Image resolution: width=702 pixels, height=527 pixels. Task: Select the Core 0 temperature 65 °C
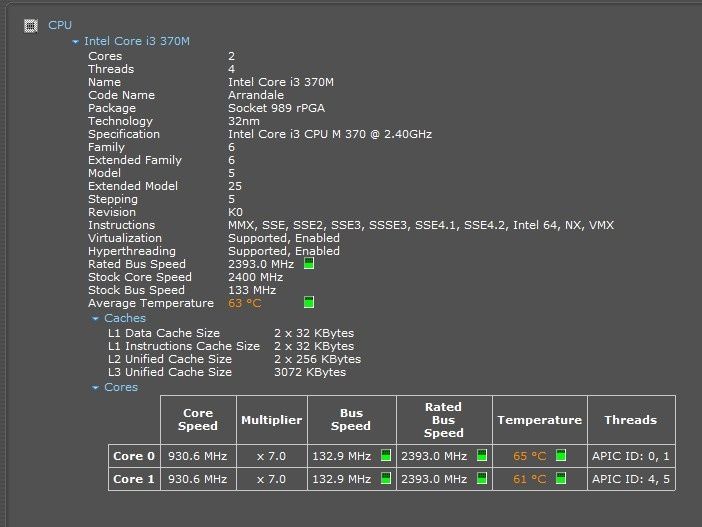(x=530, y=456)
